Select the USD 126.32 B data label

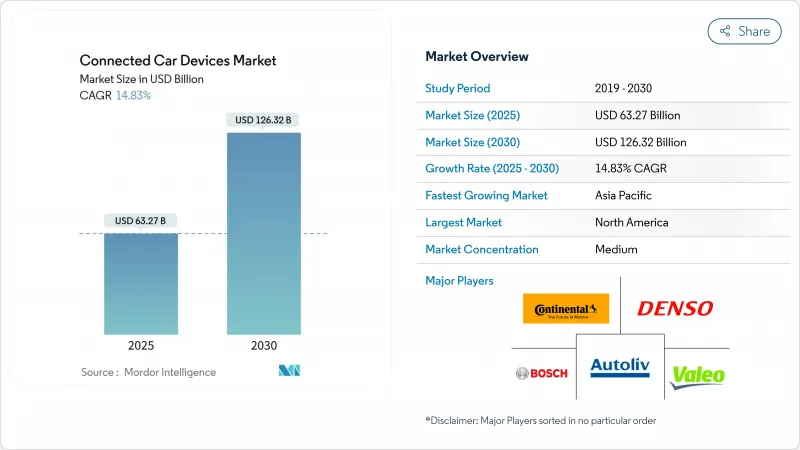(x=265, y=120)
